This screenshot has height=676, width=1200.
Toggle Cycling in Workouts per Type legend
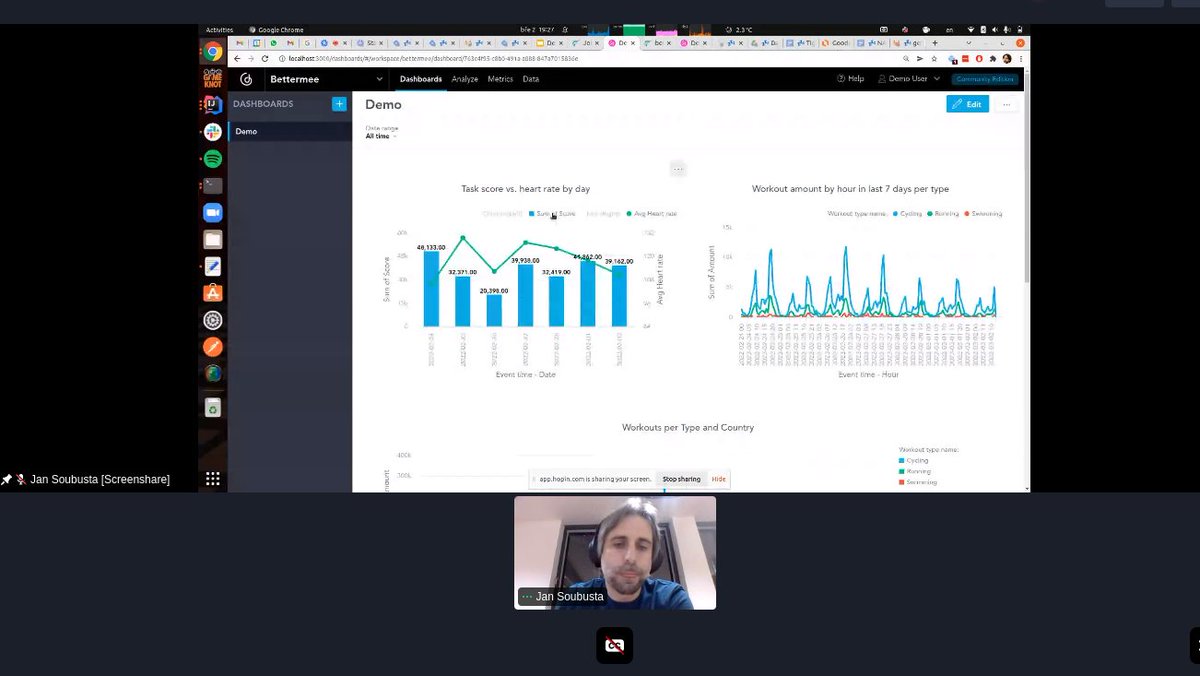pyautogui.click(x=914, y=461)
